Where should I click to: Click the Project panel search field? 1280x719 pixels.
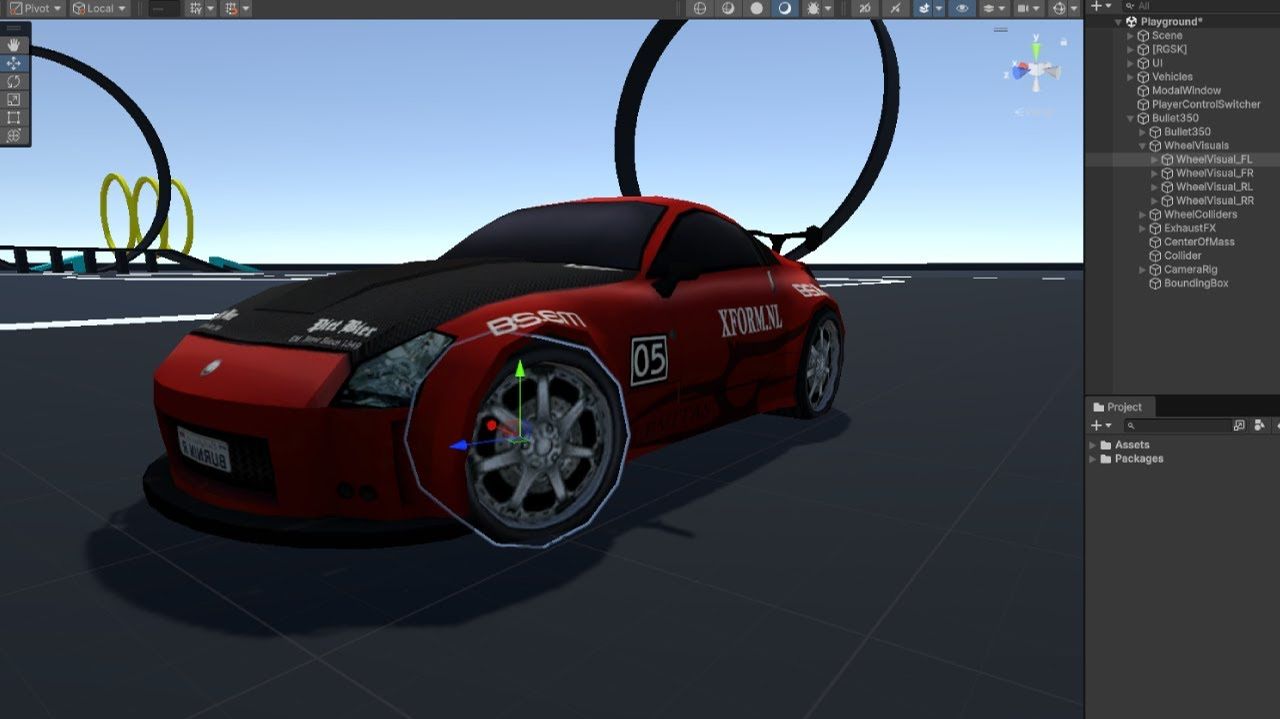click(x=1180, y=425)
